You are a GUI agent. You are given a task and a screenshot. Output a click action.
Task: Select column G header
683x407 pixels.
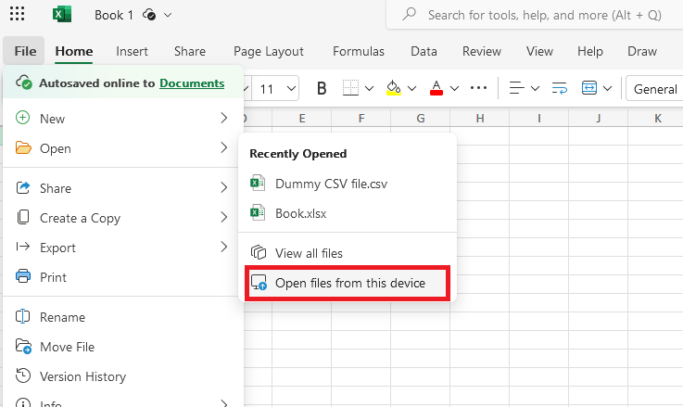[x=420, y=118]
